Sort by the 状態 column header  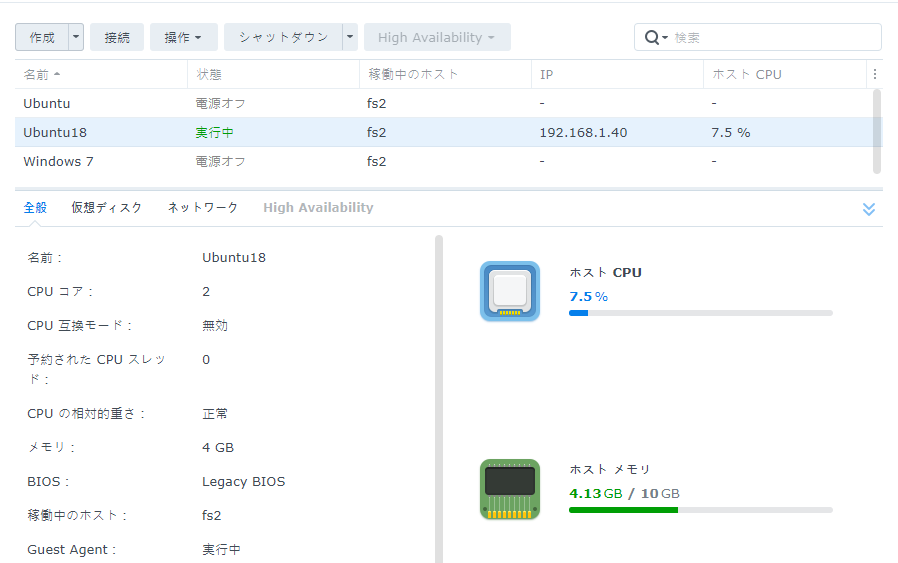(273, 74)
